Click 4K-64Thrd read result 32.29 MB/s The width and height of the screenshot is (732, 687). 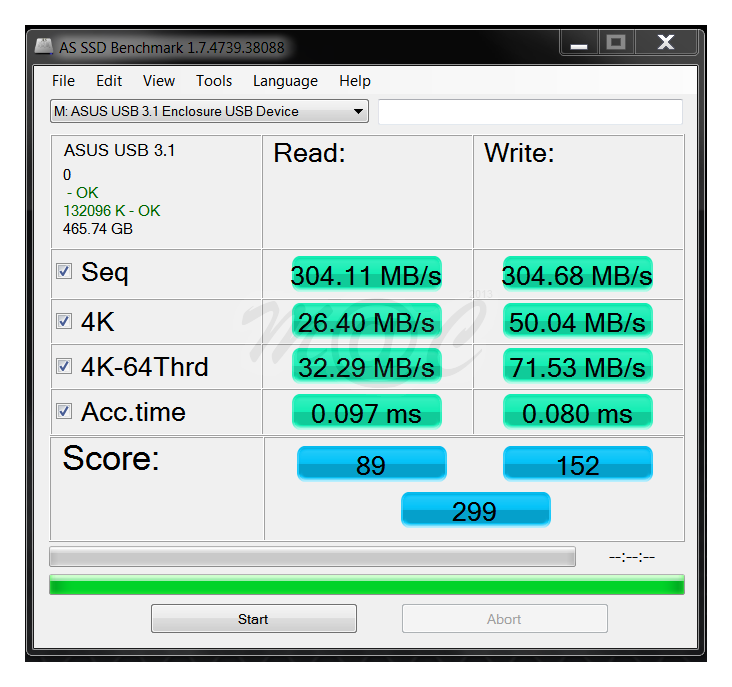click(366, 366)
